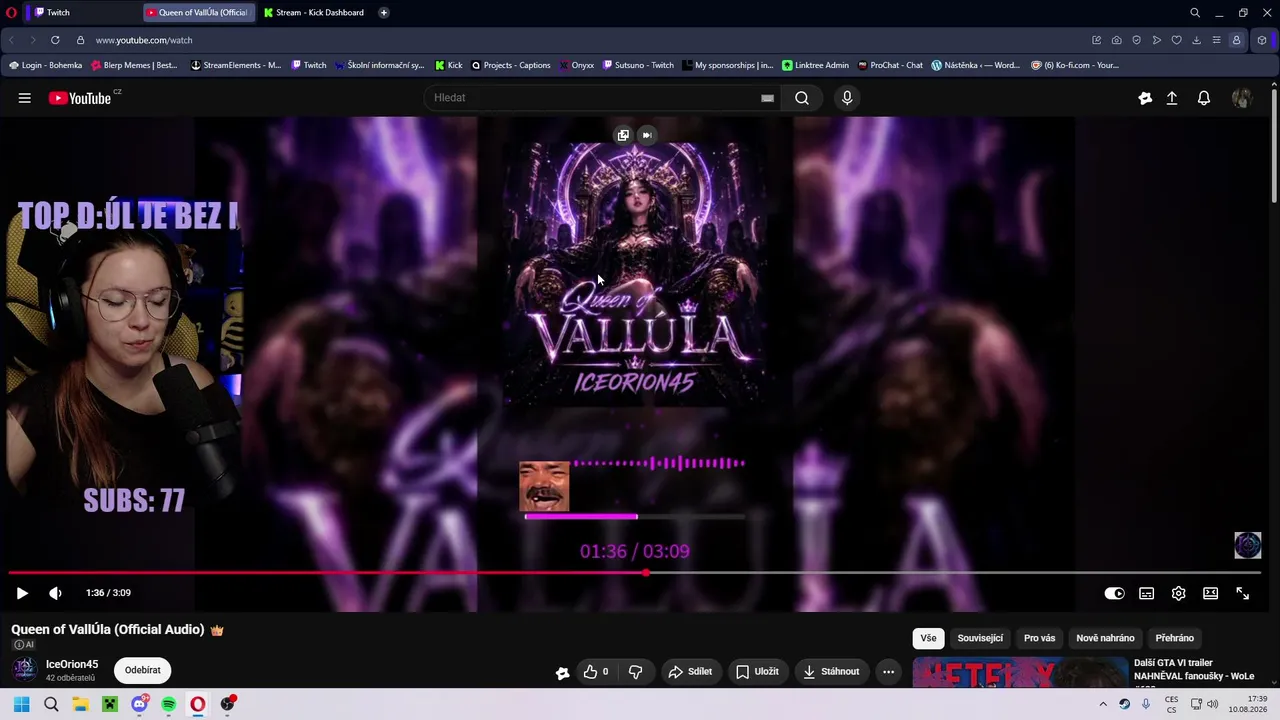Open a new browser tab
Viewport: 1280px width, 720px height.
pos(383,13)
